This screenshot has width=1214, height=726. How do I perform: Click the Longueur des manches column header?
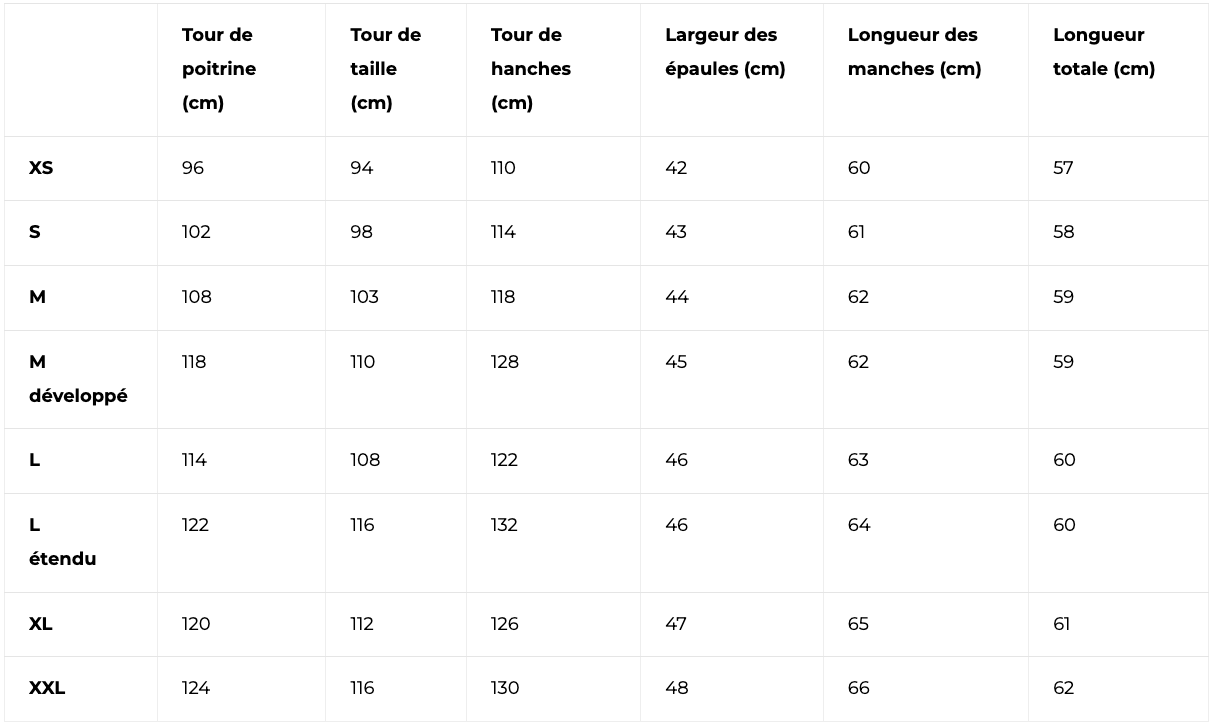tap(914, 52)
